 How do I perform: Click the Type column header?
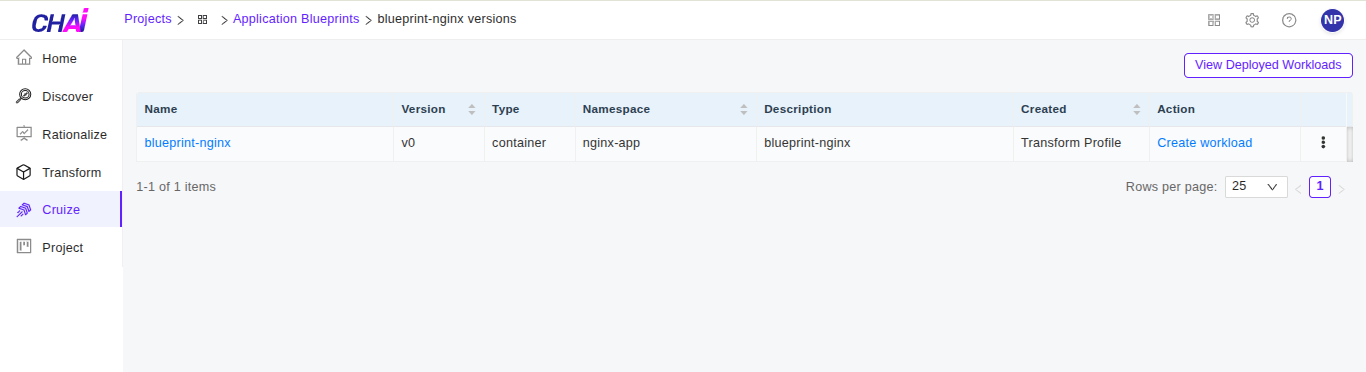click(529, 109)
